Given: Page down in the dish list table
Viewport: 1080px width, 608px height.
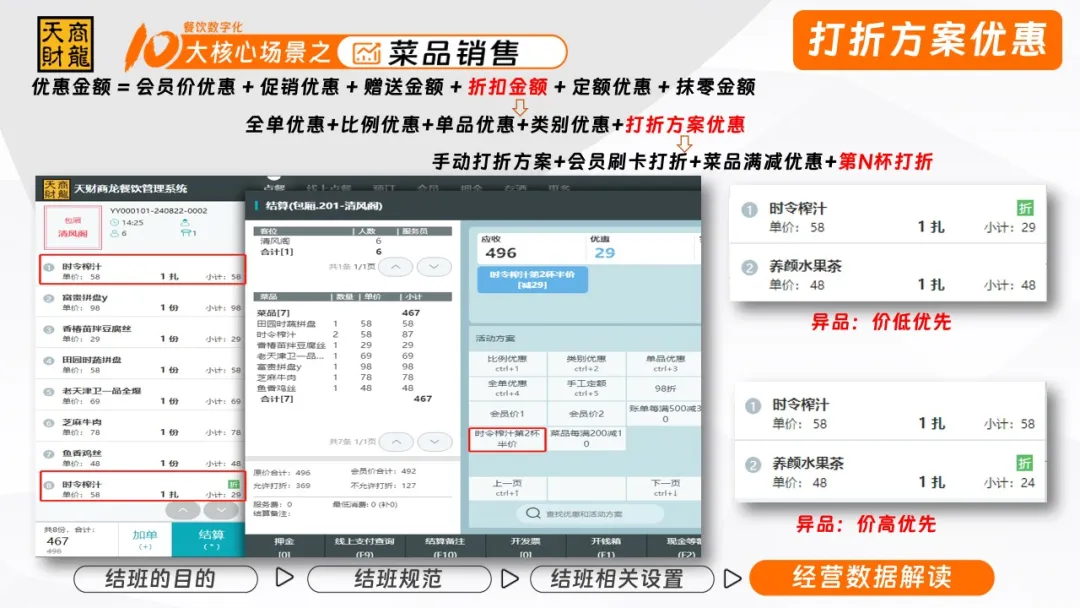Looking at the screenshot, I should (x=435, y=441).
